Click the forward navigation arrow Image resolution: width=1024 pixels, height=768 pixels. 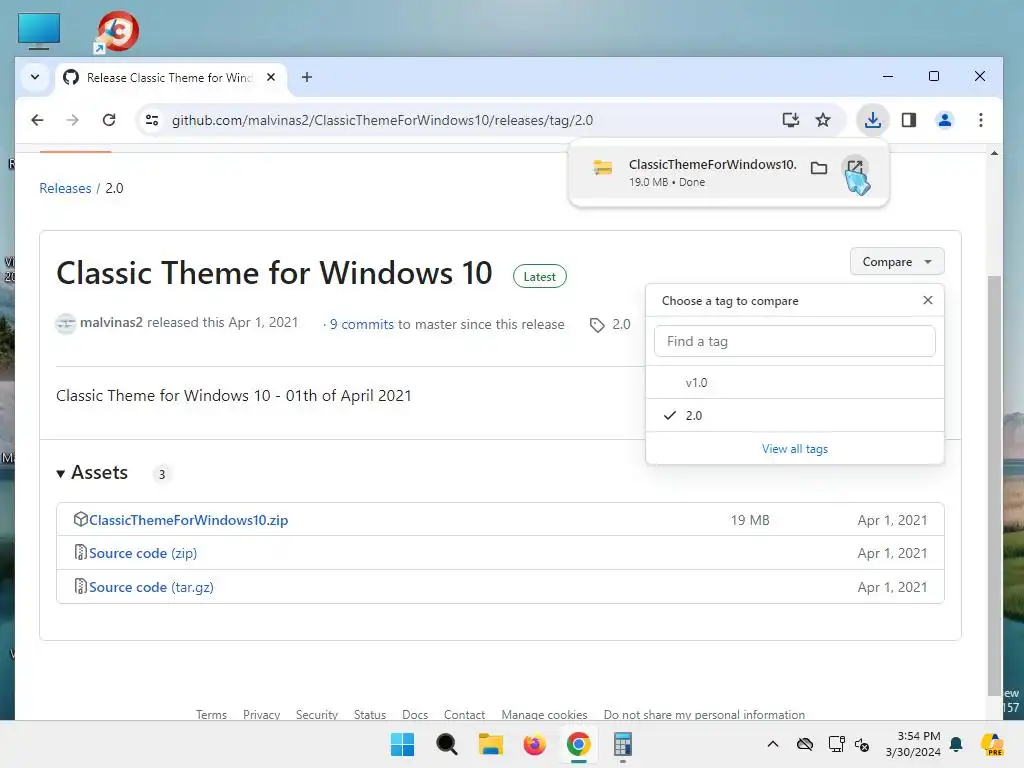(72, 120)
